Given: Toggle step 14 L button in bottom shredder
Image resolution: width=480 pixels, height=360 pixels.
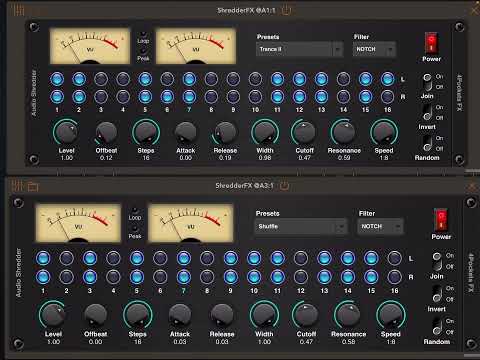Looking at the screenshot, I should coord(348,258).
